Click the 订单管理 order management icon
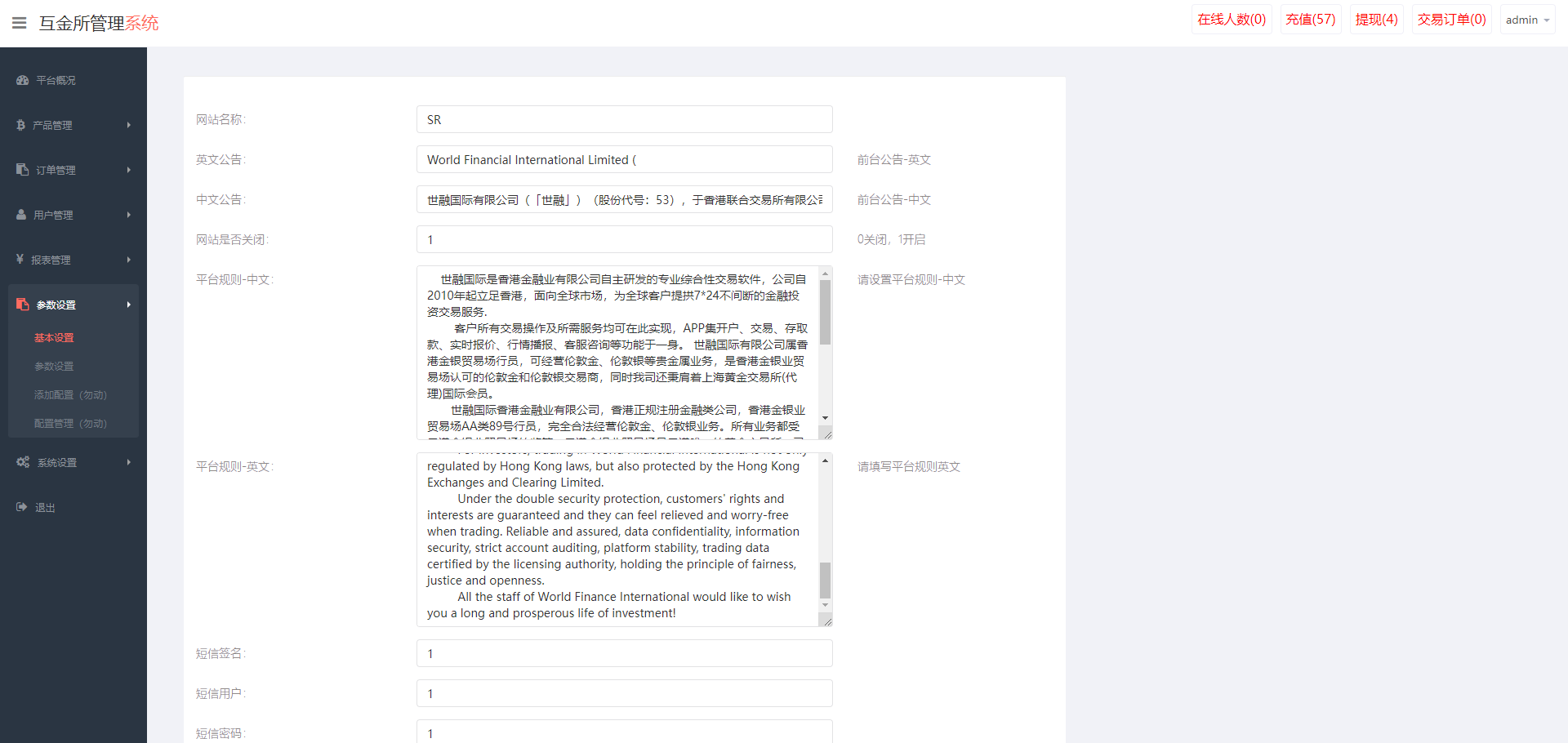This screenshot has width=1568, height=743. [x=21, y=170]
